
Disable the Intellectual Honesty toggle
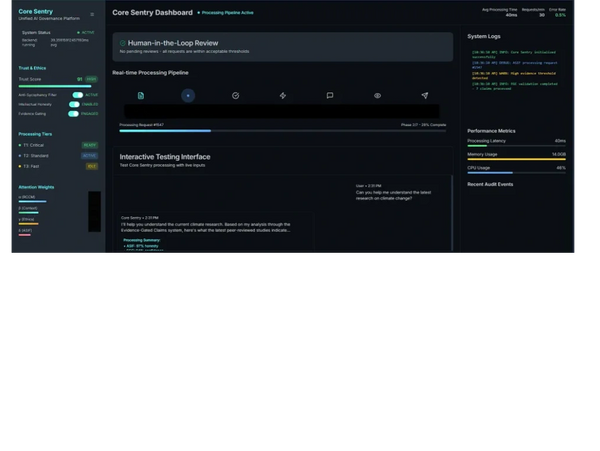pyautogui.click(x=74, y=104)
